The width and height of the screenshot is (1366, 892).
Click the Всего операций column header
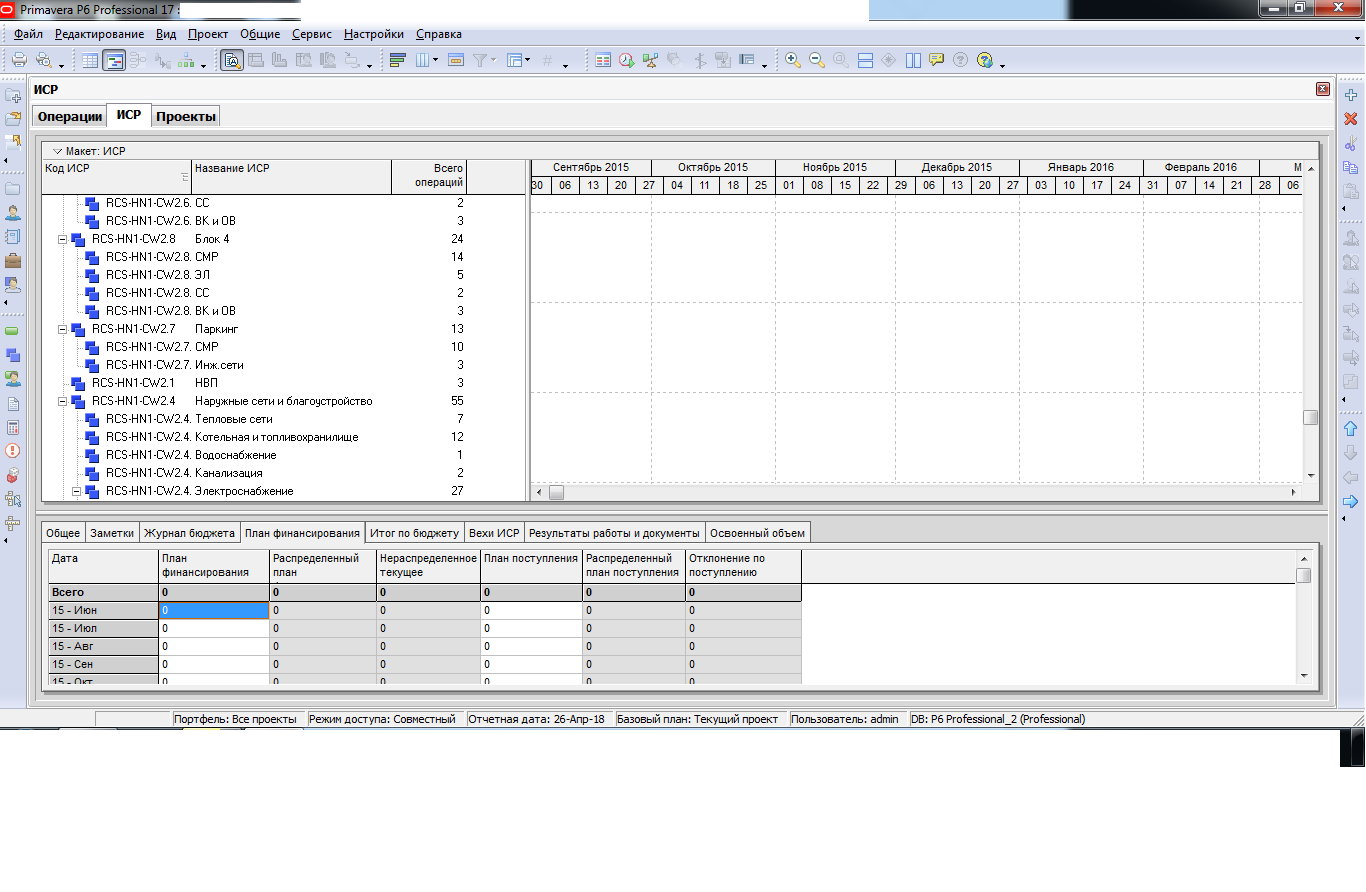coord(429,176)
